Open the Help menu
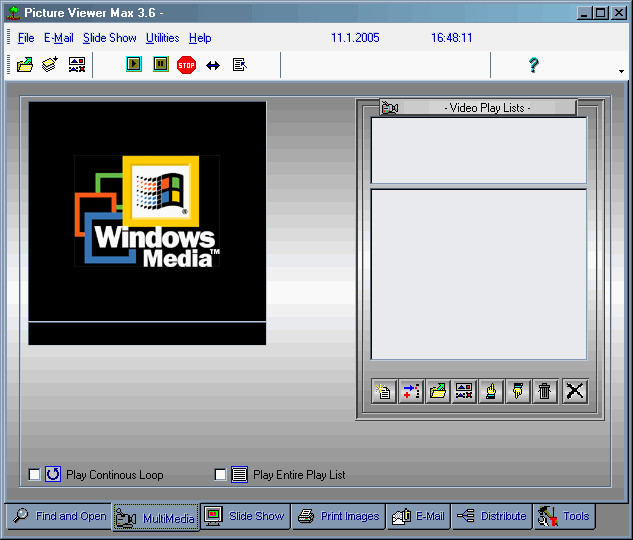 tap(200, 38)
